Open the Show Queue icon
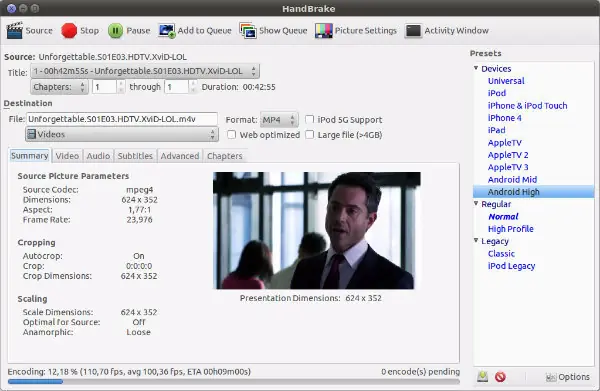The image size is (600, 391). click(248, 31)
